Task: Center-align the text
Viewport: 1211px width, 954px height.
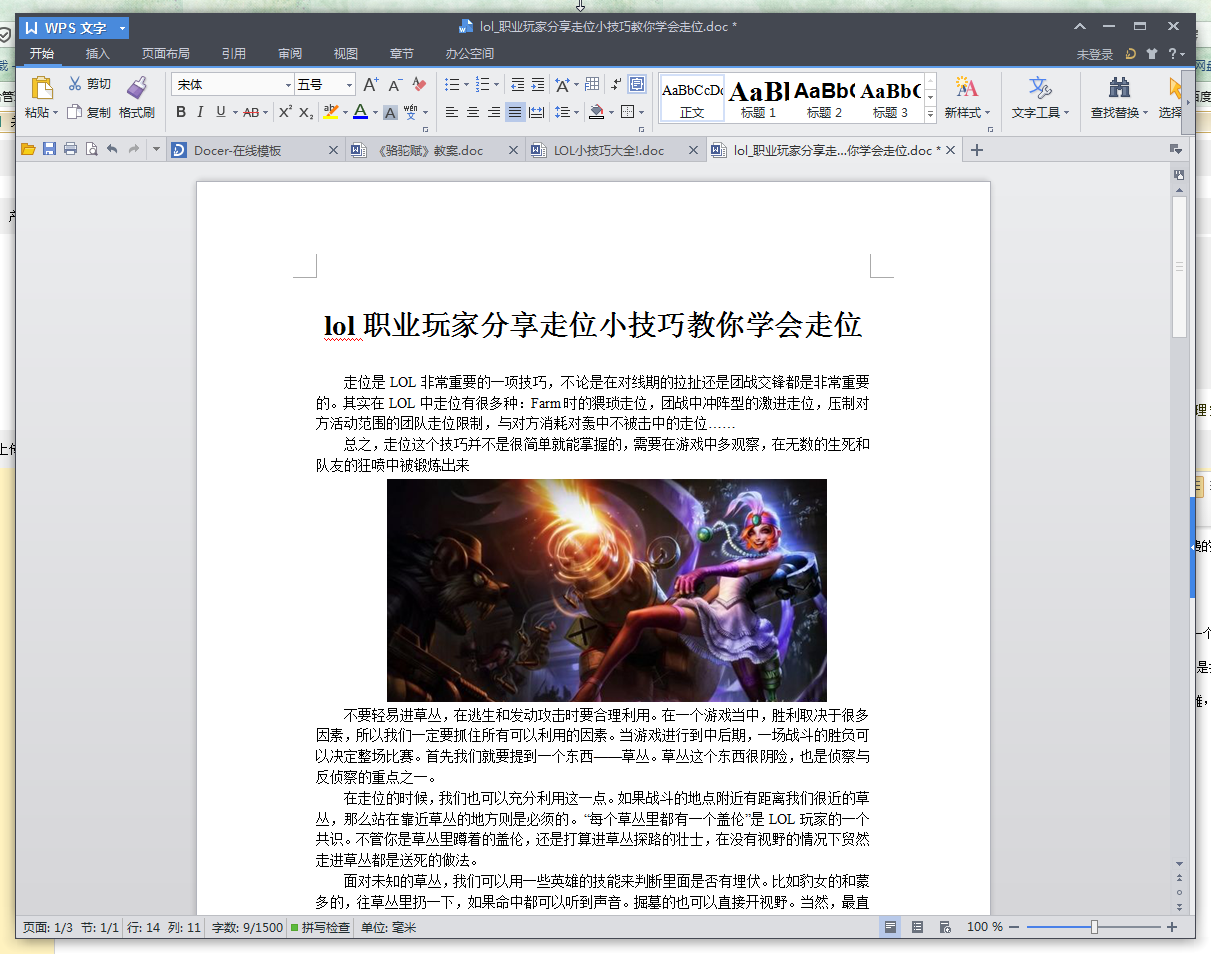Action: pos(473,112)
